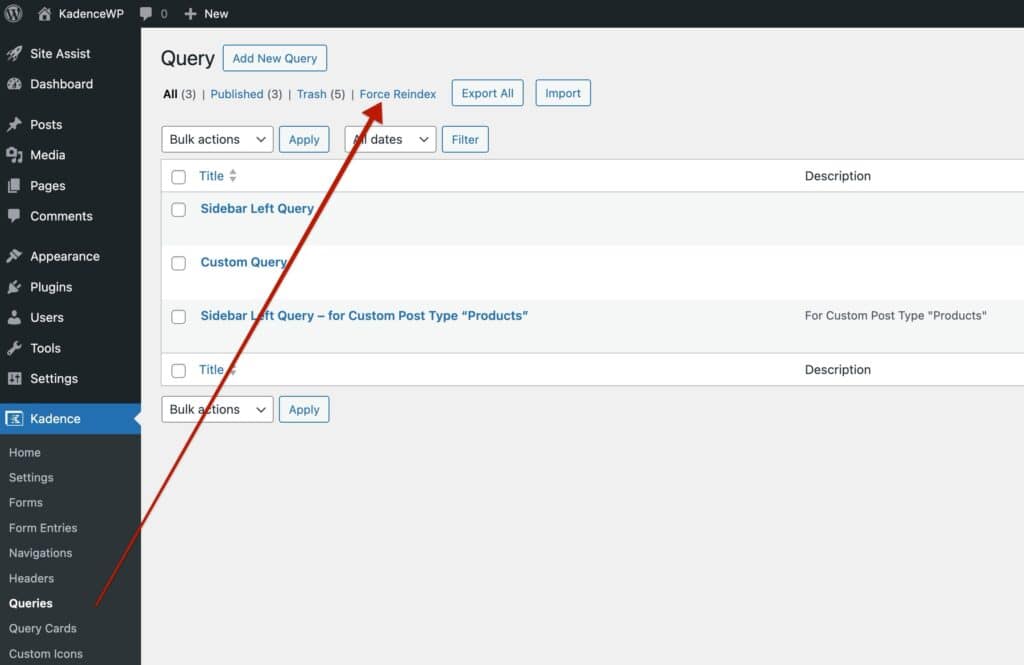The image size is (1024, 665).
Task: Select the Media library icon
Action: tap(14, 155)
